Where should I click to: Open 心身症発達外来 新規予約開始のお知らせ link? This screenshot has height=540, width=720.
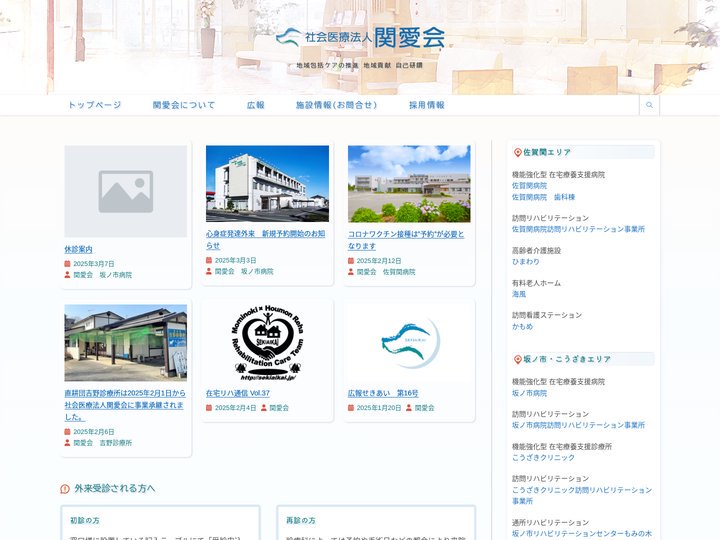point(265,240)
